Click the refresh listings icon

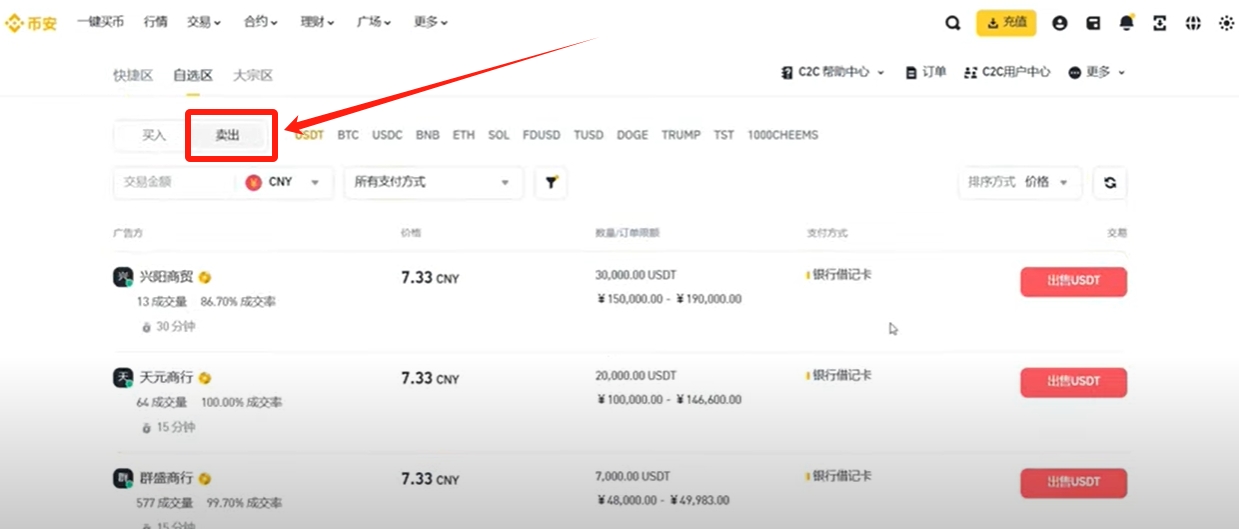point(1110,182)
